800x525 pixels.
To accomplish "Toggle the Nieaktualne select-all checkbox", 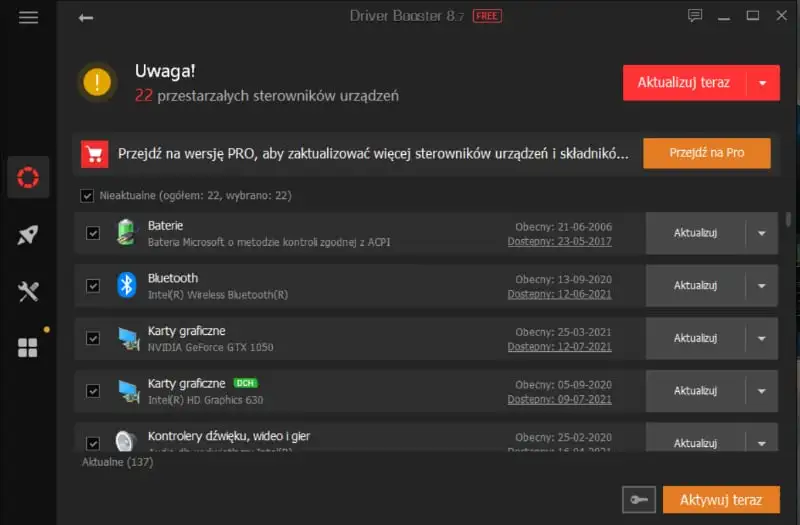I will pyautogui.click(x=87, y=195).
